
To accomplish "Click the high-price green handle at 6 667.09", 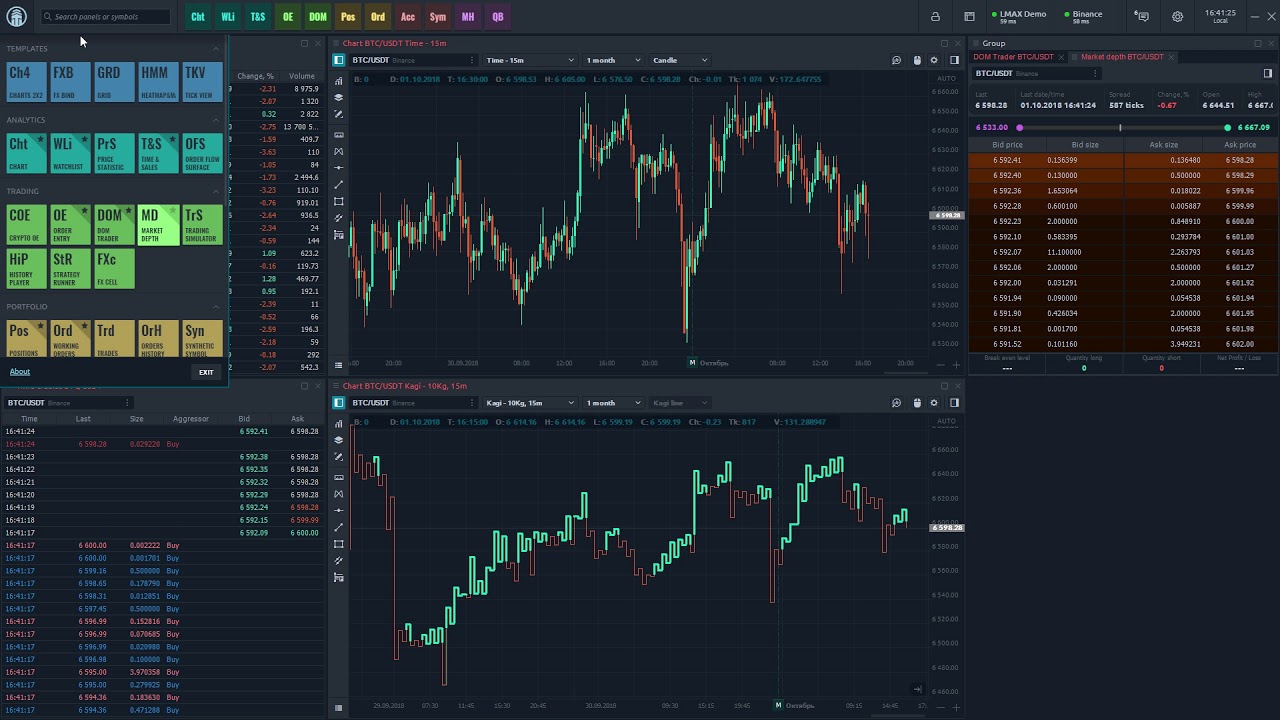I will pos(1227,128).
